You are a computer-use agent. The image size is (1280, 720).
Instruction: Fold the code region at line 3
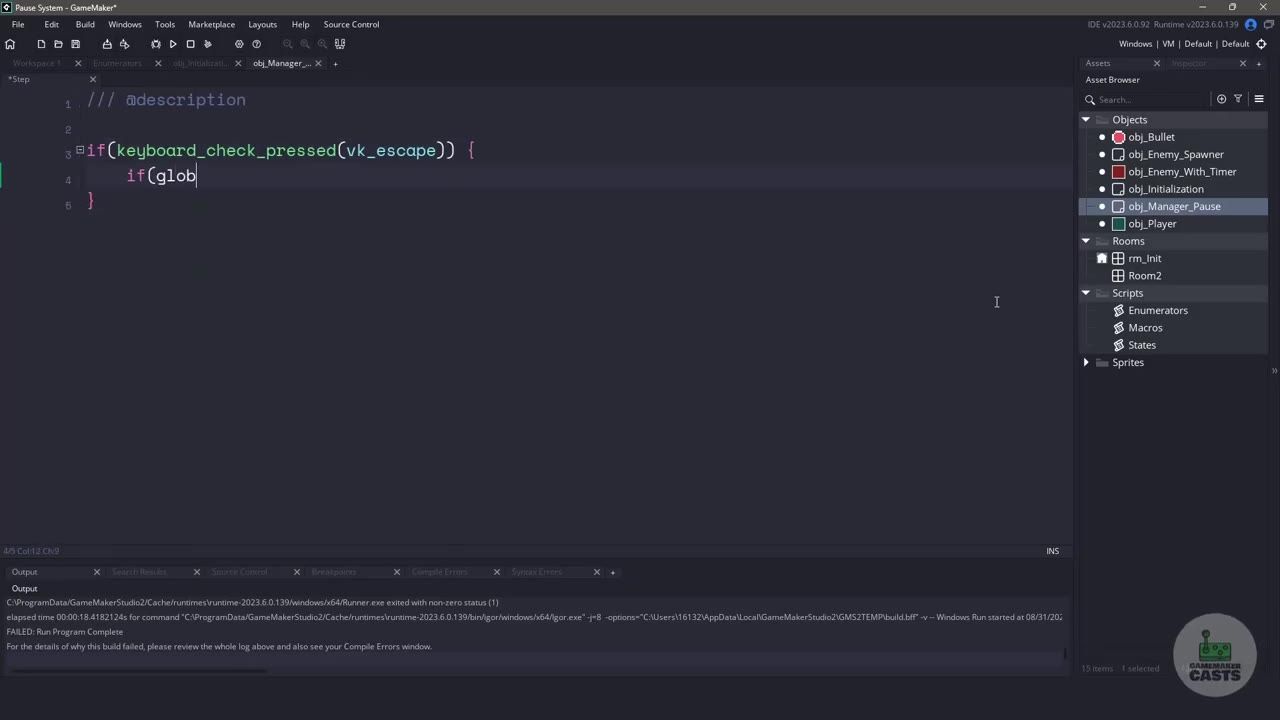(x=80, y=150)
